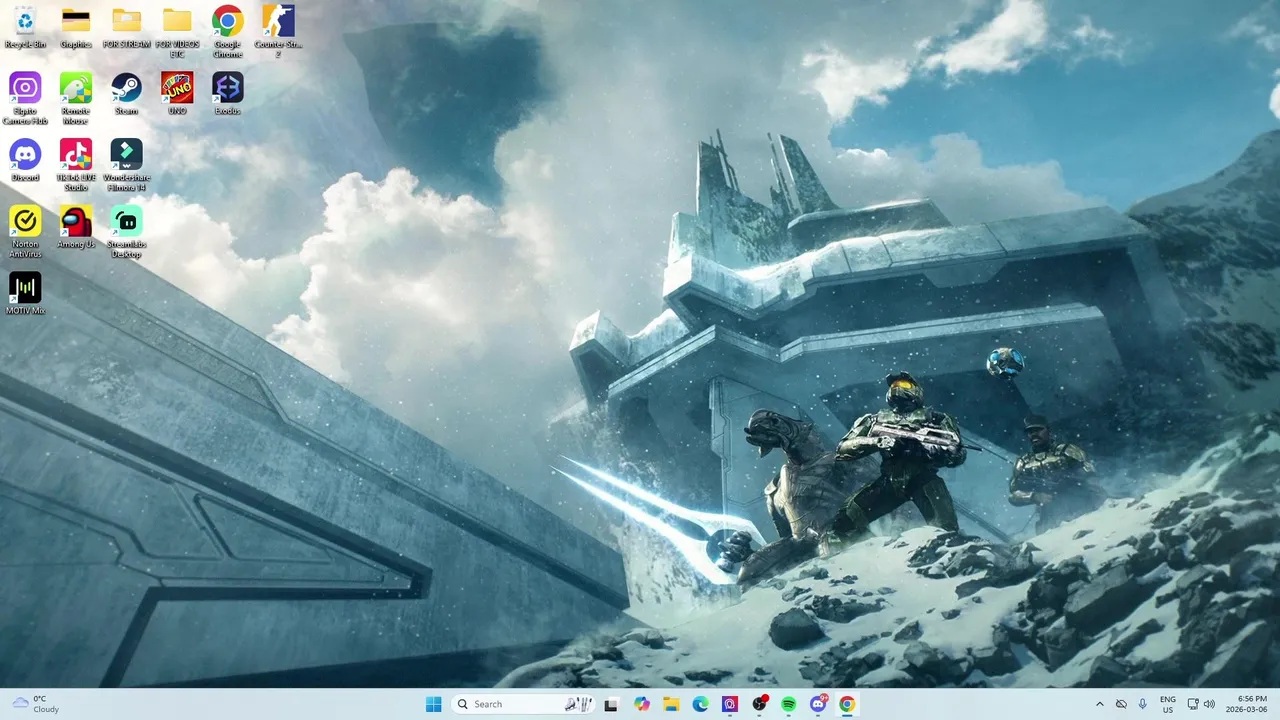Viewport: 1280px width, 720px height.
Task: Open Microsoft Edge from the taskbar
Action: click(700, 704)
